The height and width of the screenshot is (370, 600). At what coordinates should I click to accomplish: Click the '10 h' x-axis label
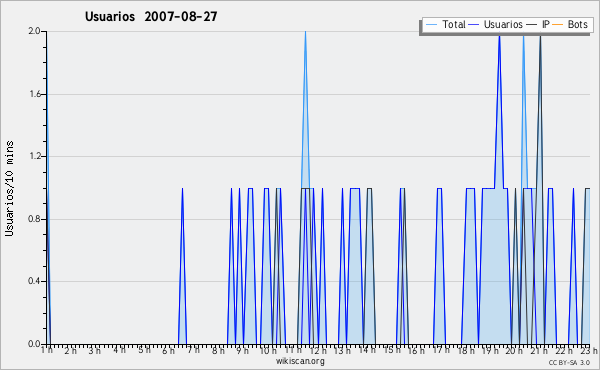268,350
